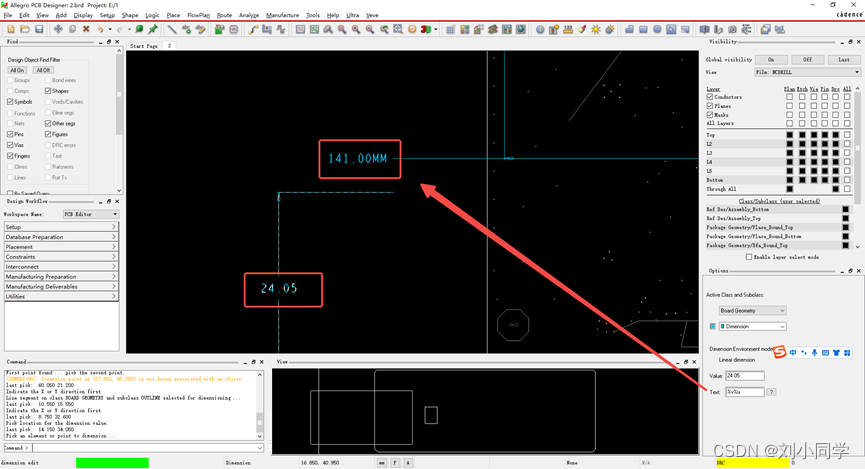
Task: Open the View file dropdown in Visibility
Action: [806, 72]
